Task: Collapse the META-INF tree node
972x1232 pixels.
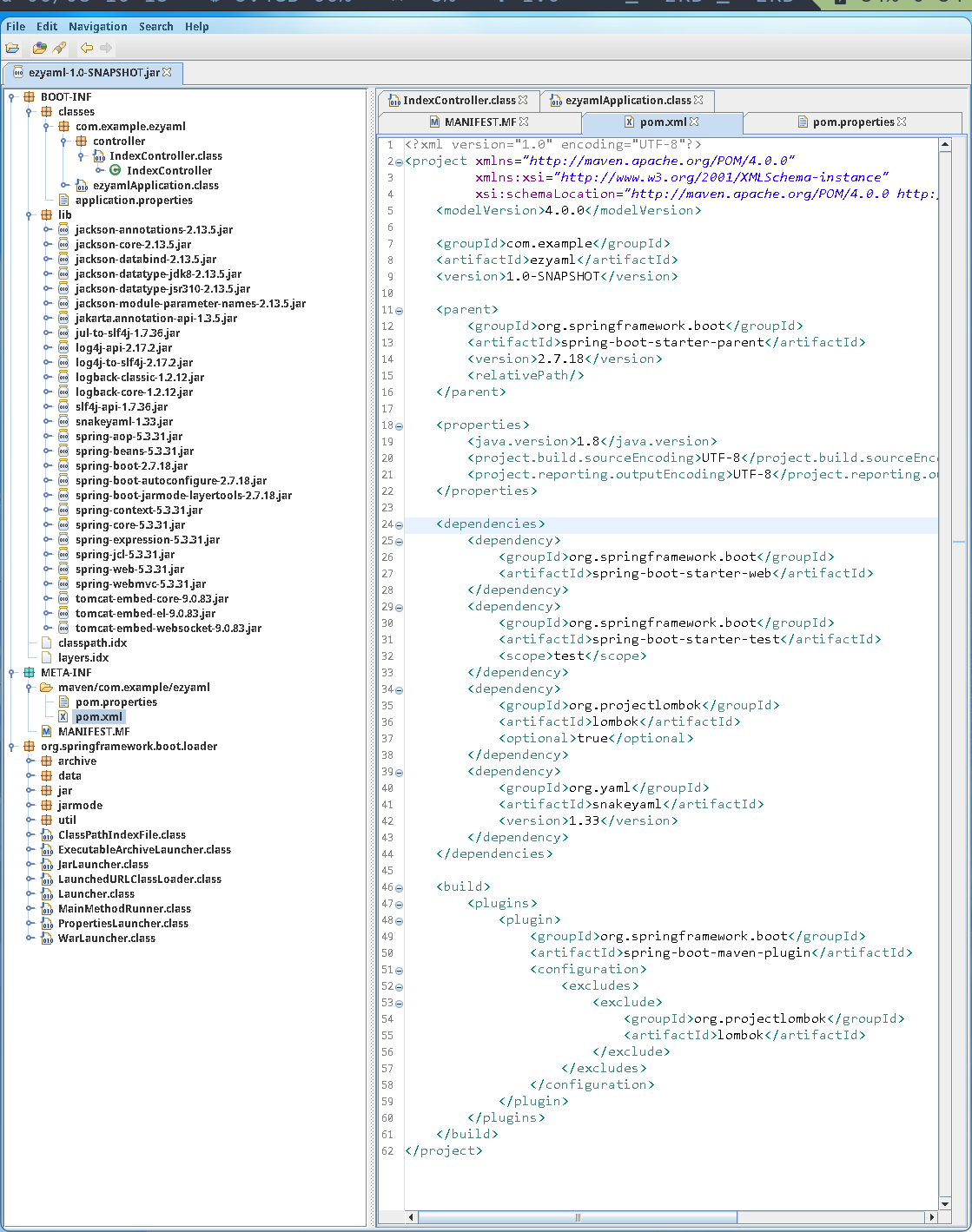Action: pos(12,673)
